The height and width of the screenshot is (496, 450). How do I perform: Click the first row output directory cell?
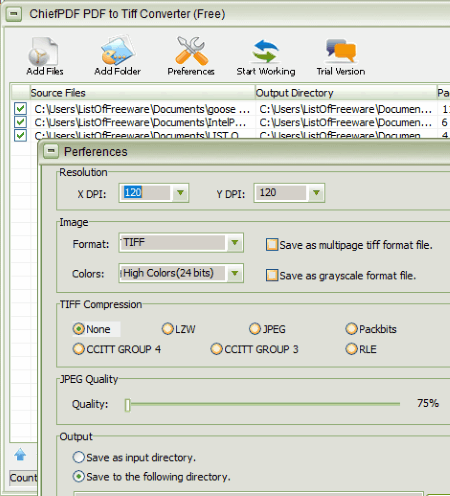[346, 109]
